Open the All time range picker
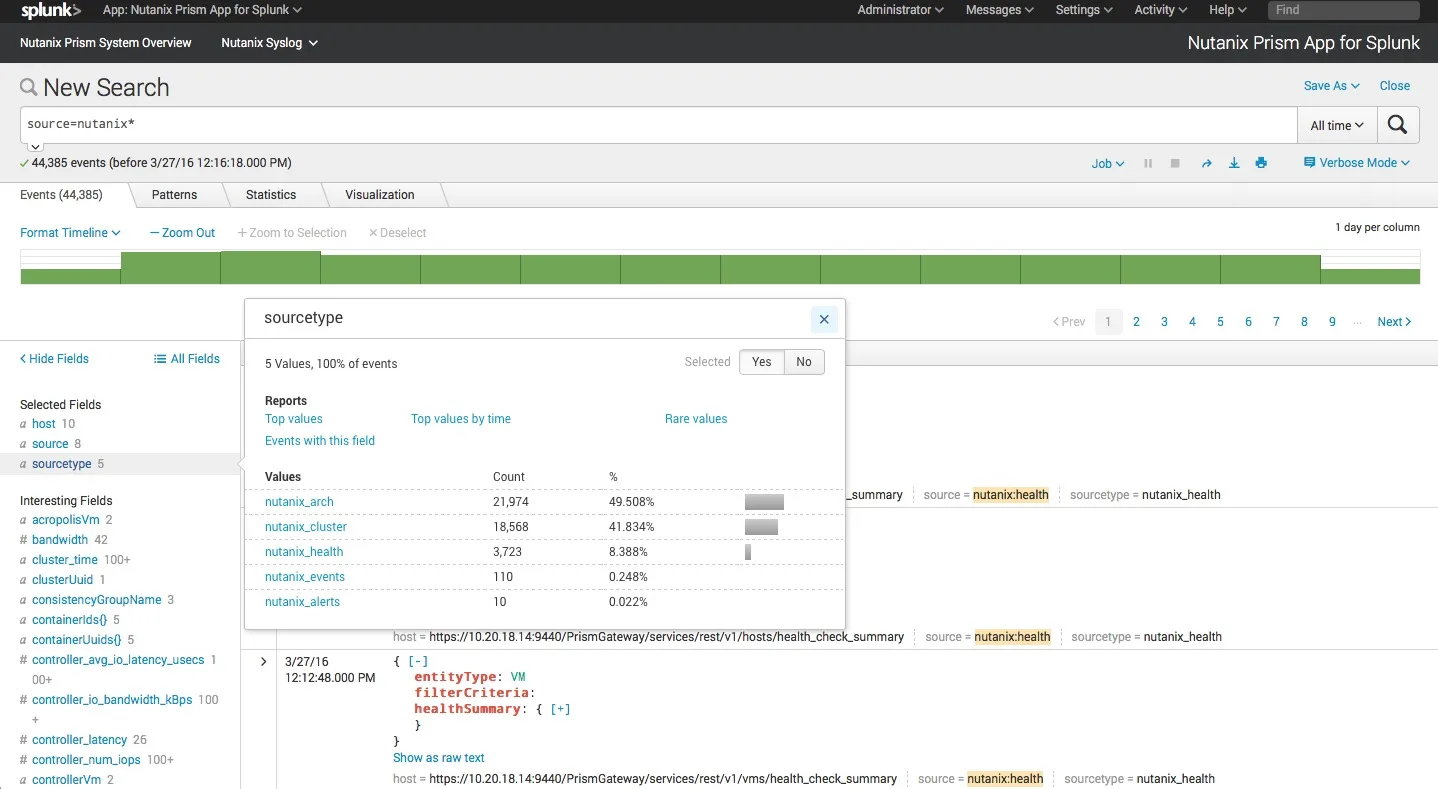Viewport: 1438px width, 789px height. [1338, 125]
